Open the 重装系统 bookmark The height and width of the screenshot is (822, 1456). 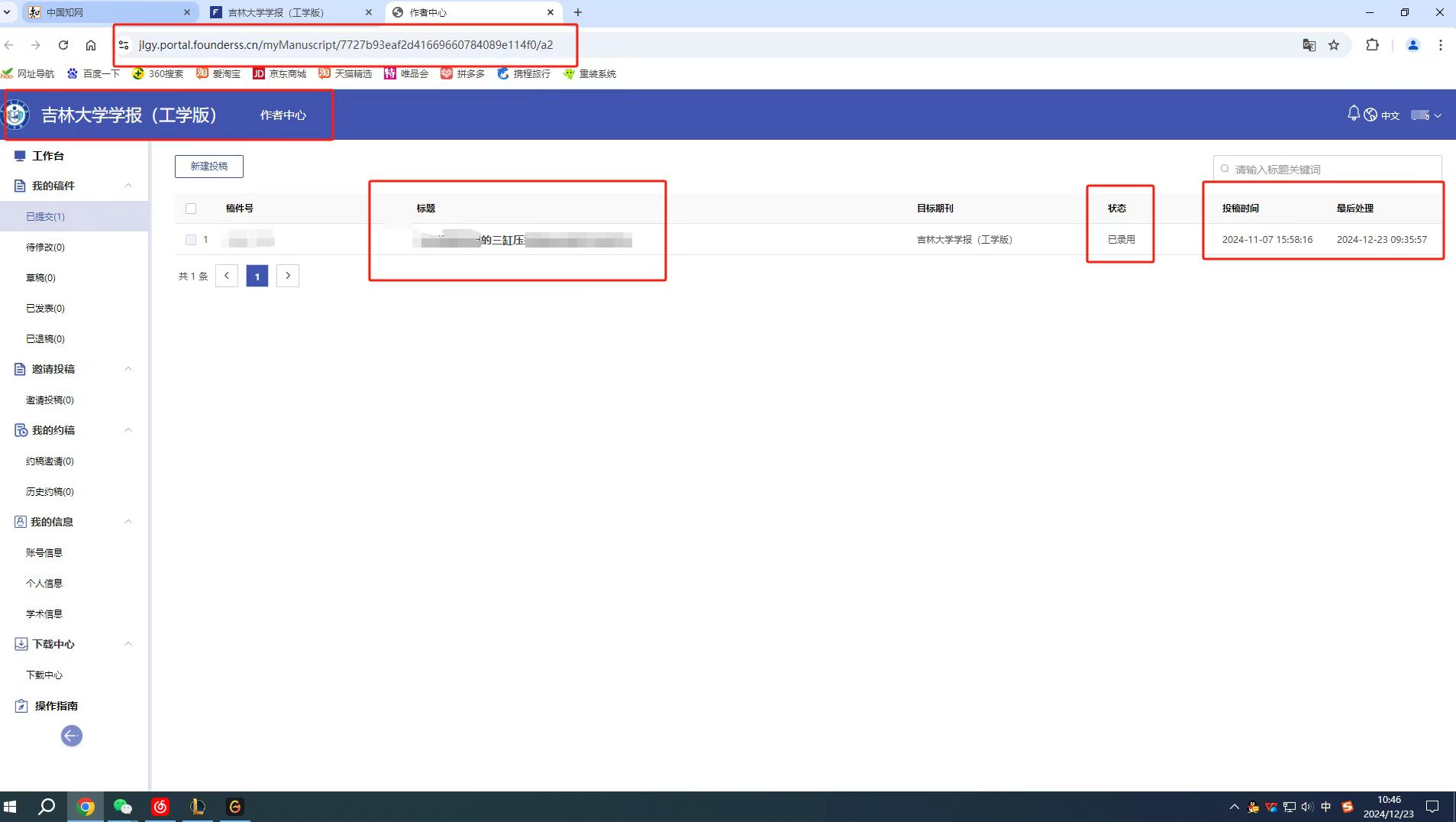point(589,73)
